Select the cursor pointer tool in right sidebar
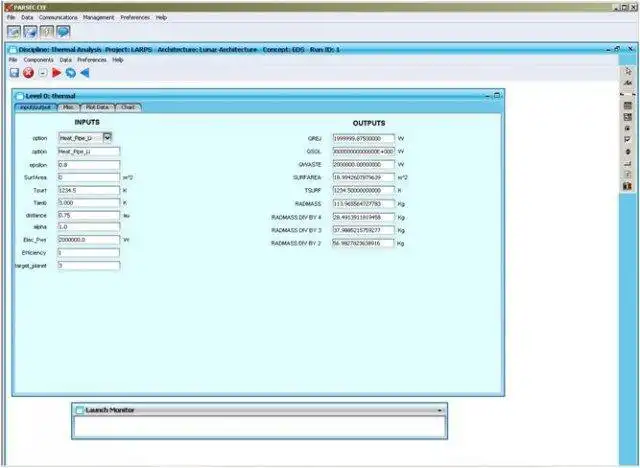 628,71
